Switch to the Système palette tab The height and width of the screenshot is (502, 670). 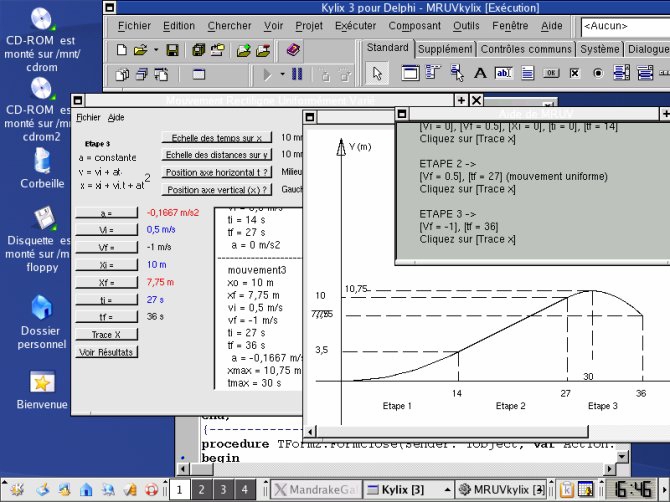tap(599, 49)
